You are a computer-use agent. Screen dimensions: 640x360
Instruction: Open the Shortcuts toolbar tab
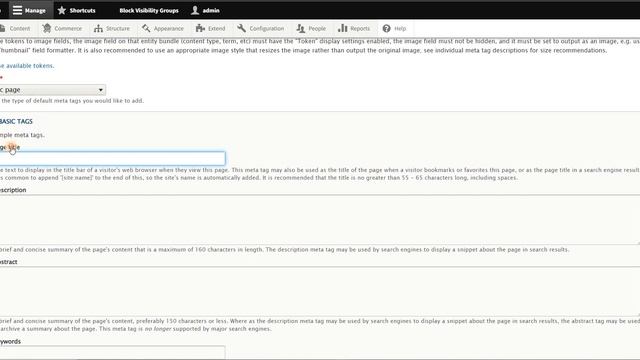pos(77,10)
